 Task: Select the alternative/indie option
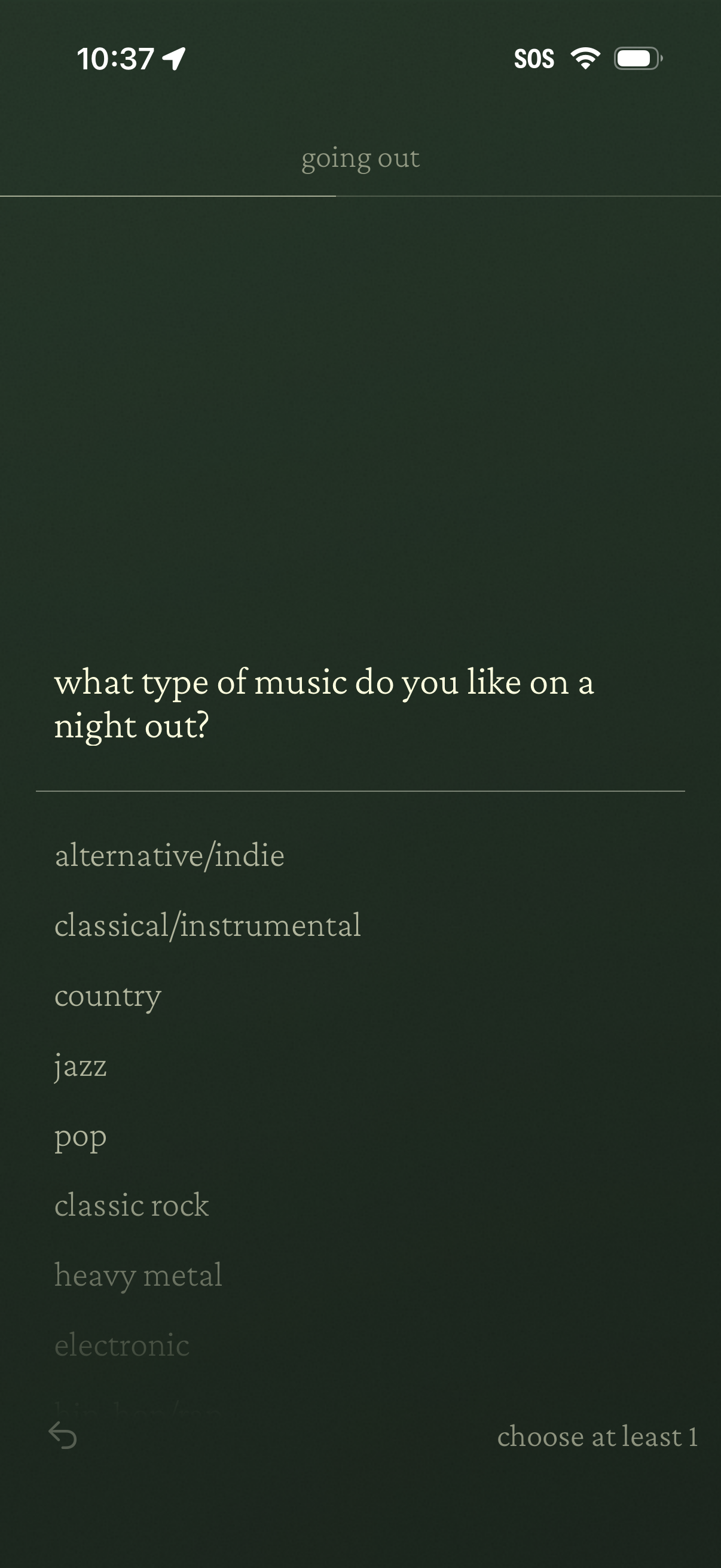pyautogui.click(x=169, y=855)
